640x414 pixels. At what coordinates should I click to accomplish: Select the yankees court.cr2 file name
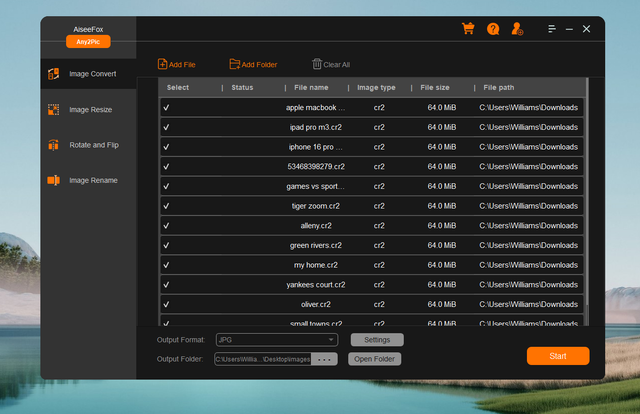(x=316, y=285)
